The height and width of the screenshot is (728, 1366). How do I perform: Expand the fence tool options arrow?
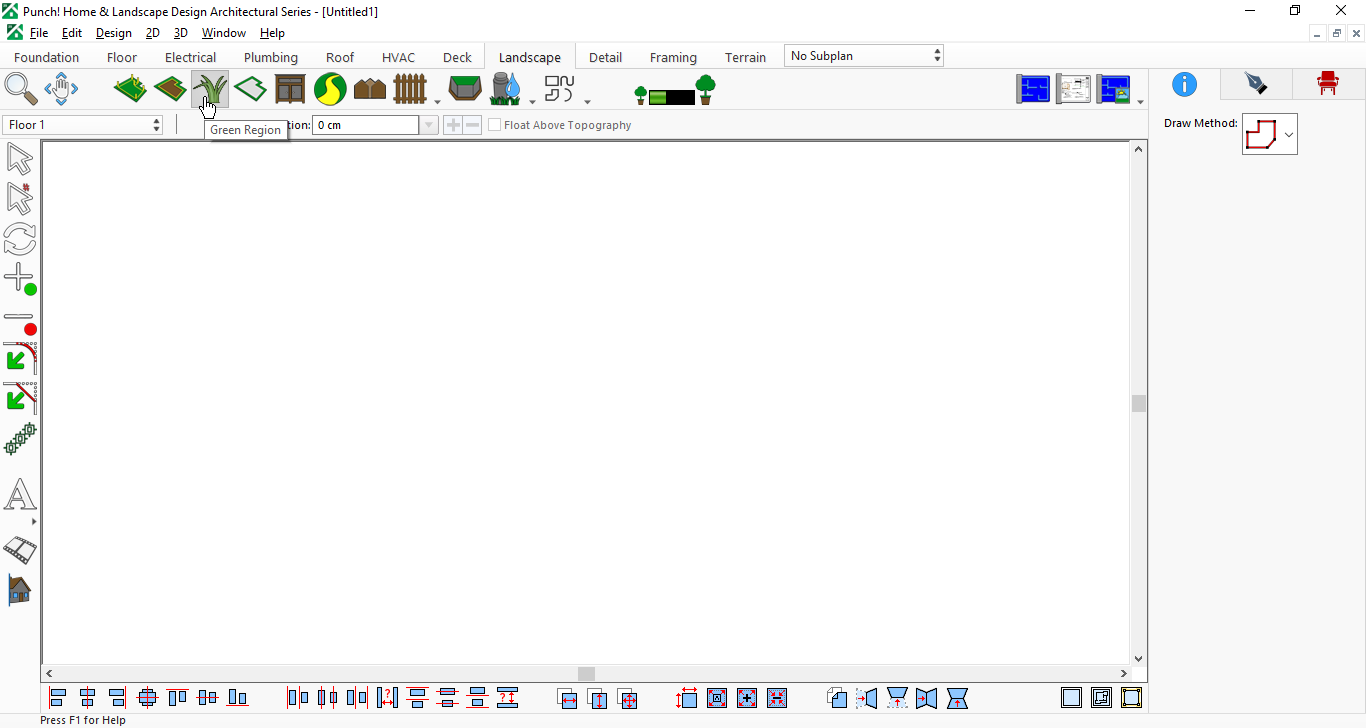pos(437,101)
